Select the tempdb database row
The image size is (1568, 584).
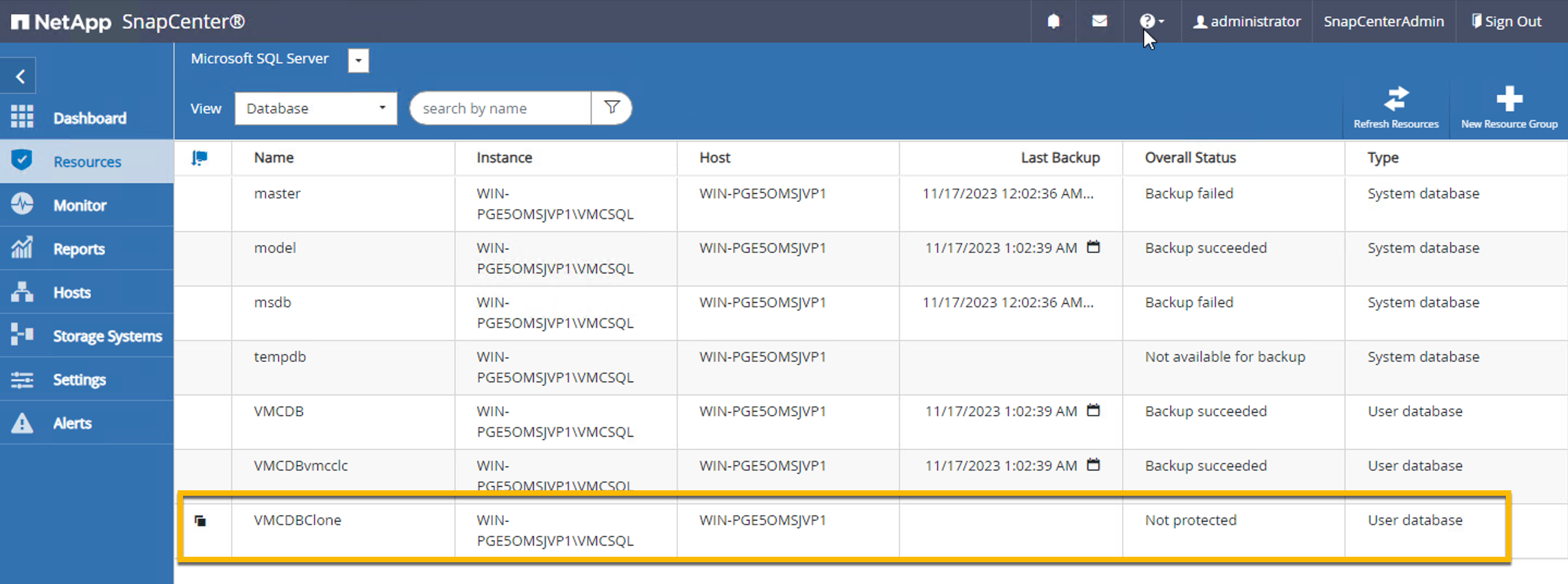point(871,367)
